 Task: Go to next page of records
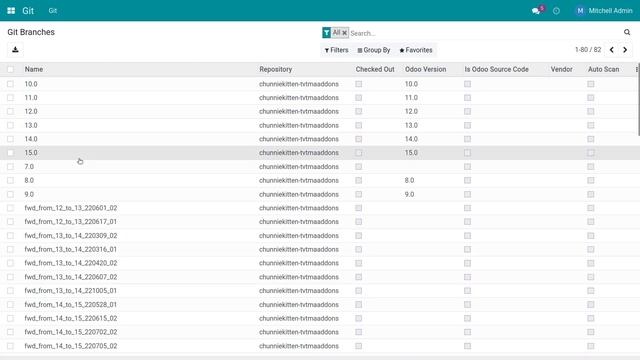coord(625,50)
